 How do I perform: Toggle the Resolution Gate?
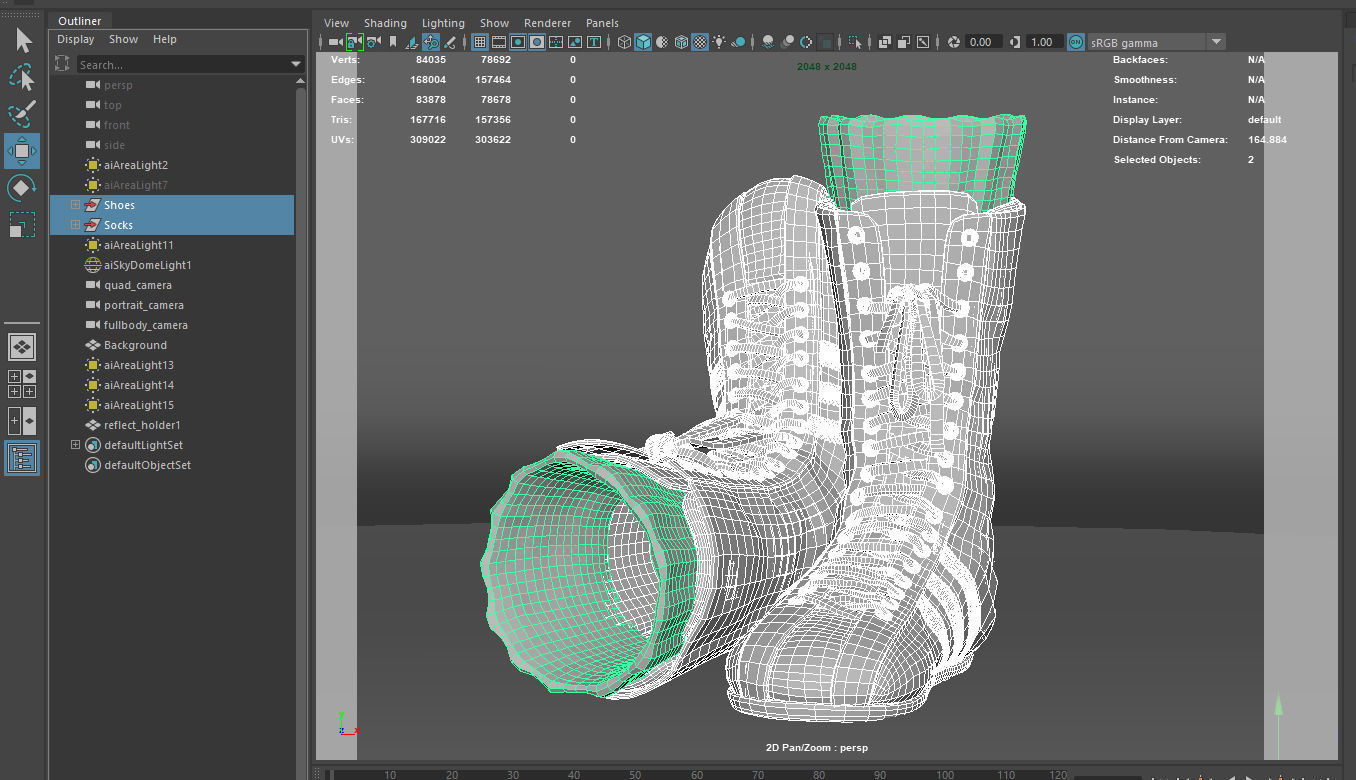(518, 42)
